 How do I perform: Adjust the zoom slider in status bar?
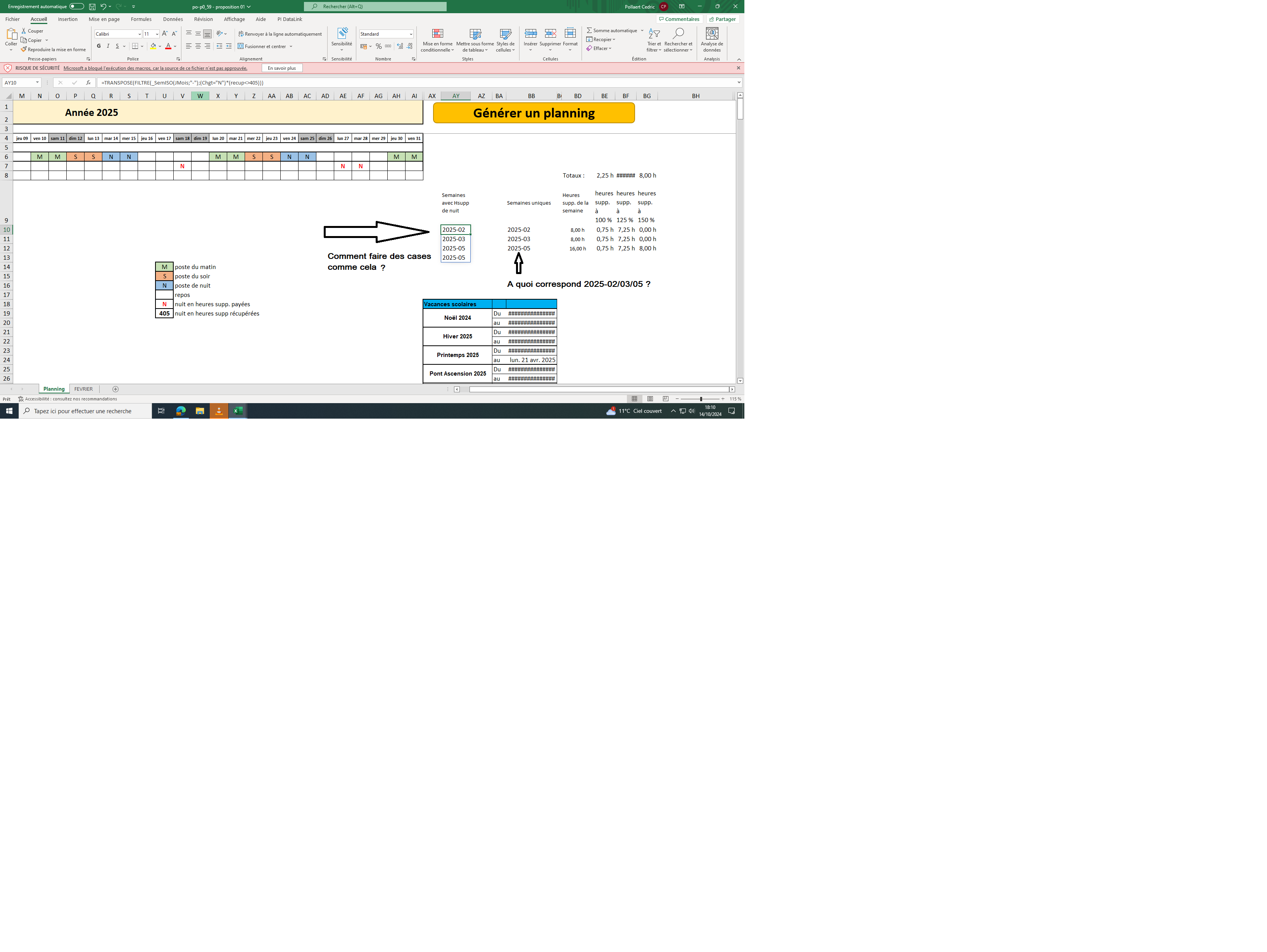coord(701,399)
